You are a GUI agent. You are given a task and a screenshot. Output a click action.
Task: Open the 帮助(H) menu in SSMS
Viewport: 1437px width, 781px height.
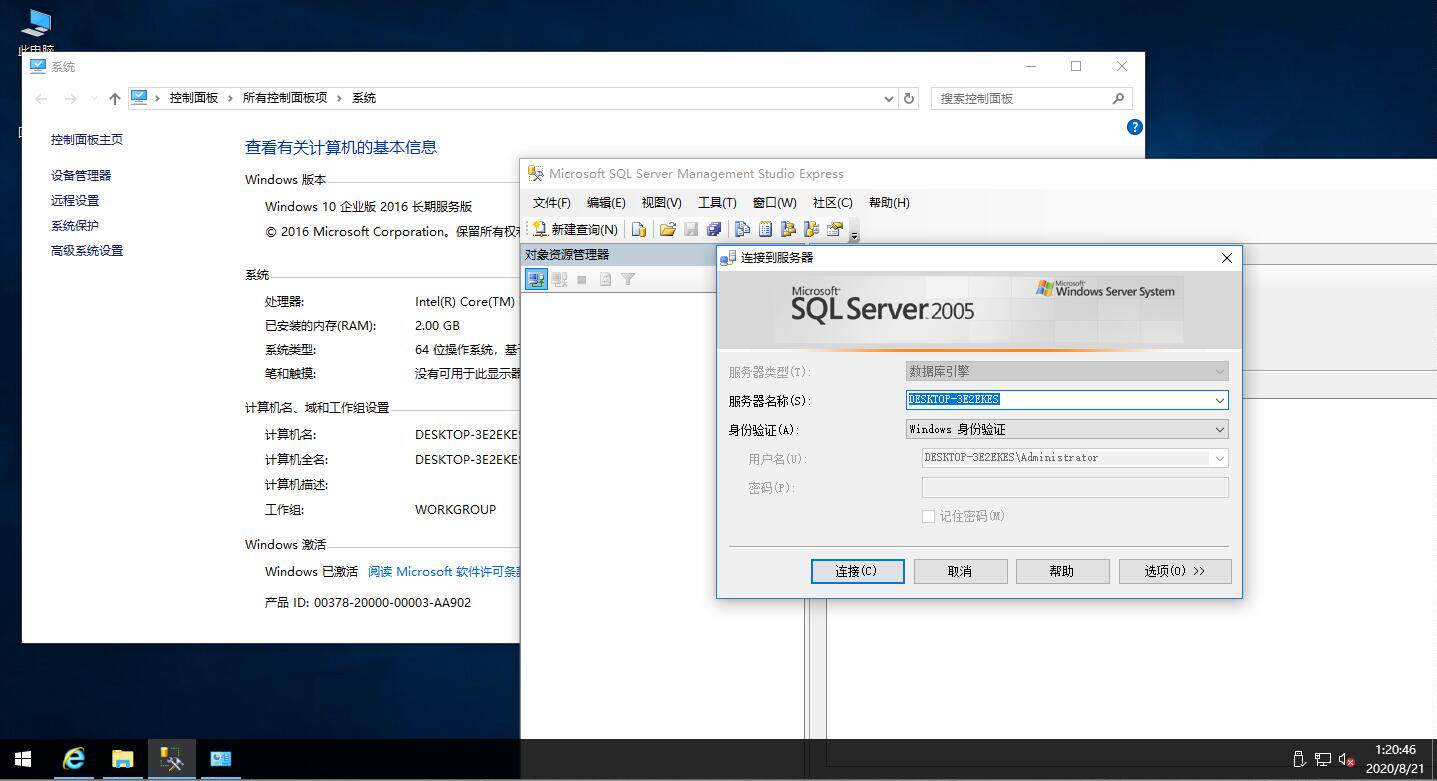coord(889,203)
